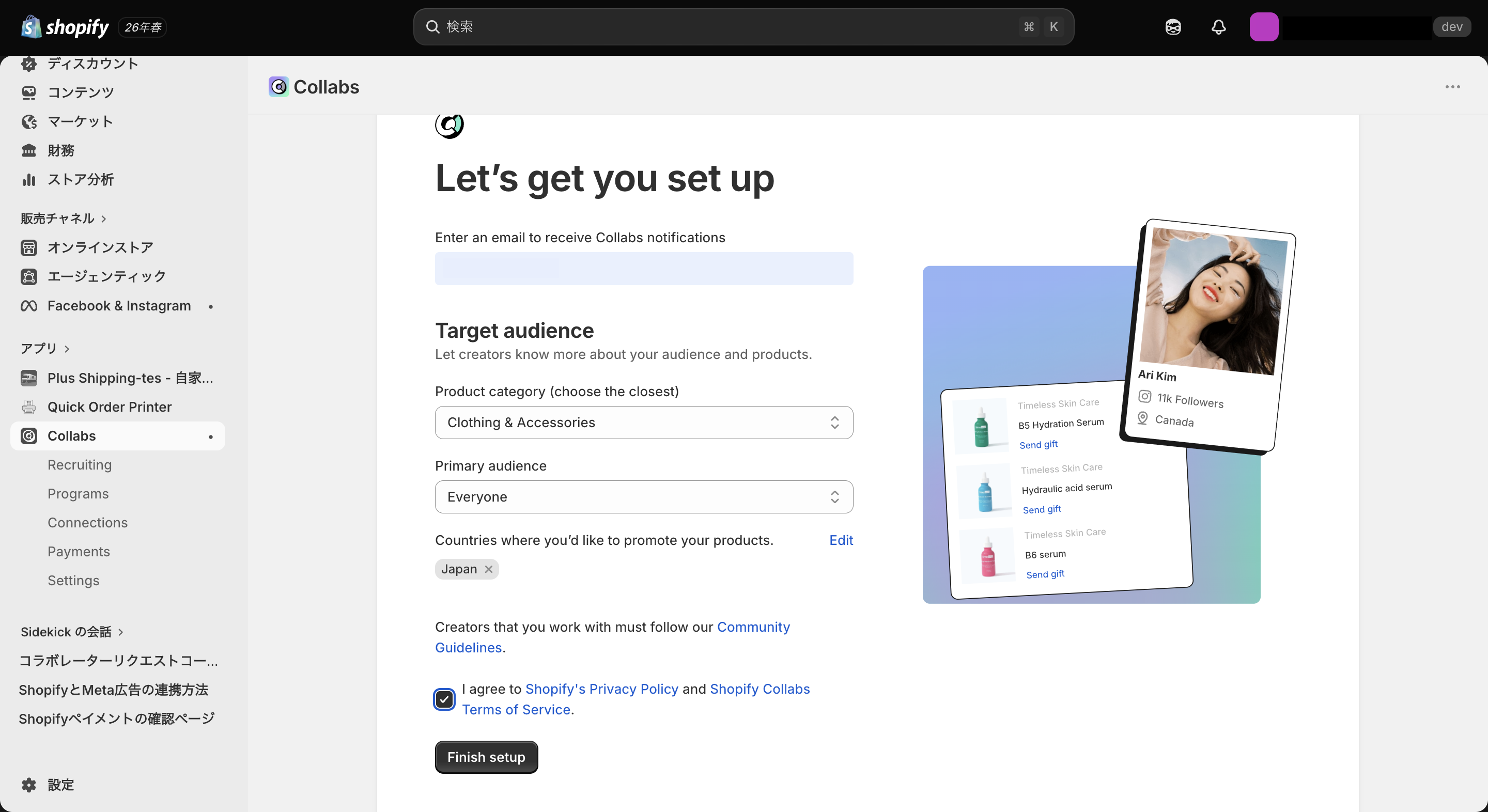Click the 検索 search bar
Viewport: 1488px width, 812px height.
(x=743, y=26)
